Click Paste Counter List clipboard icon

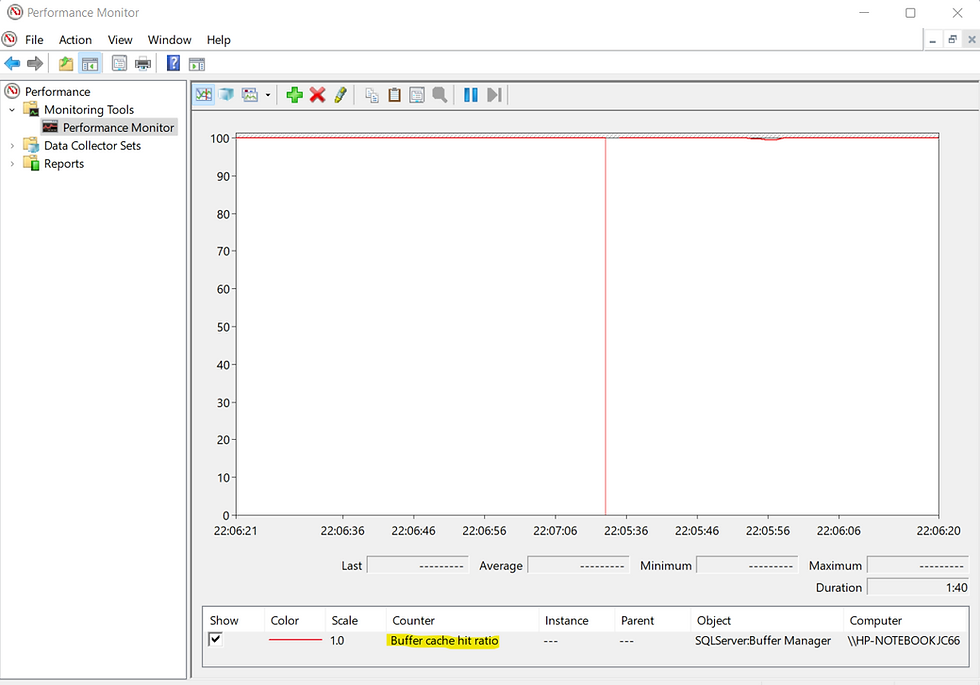(394, 95)
